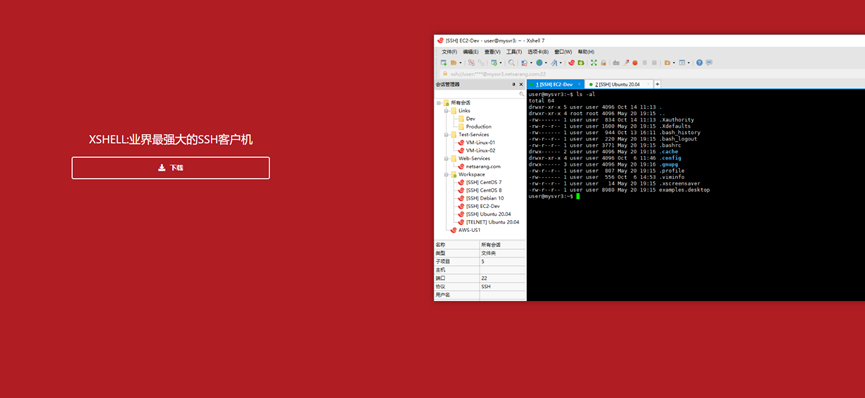Click the chat bubble icon at toolbar end
The image size is (865, 398).
click(709, 63)
